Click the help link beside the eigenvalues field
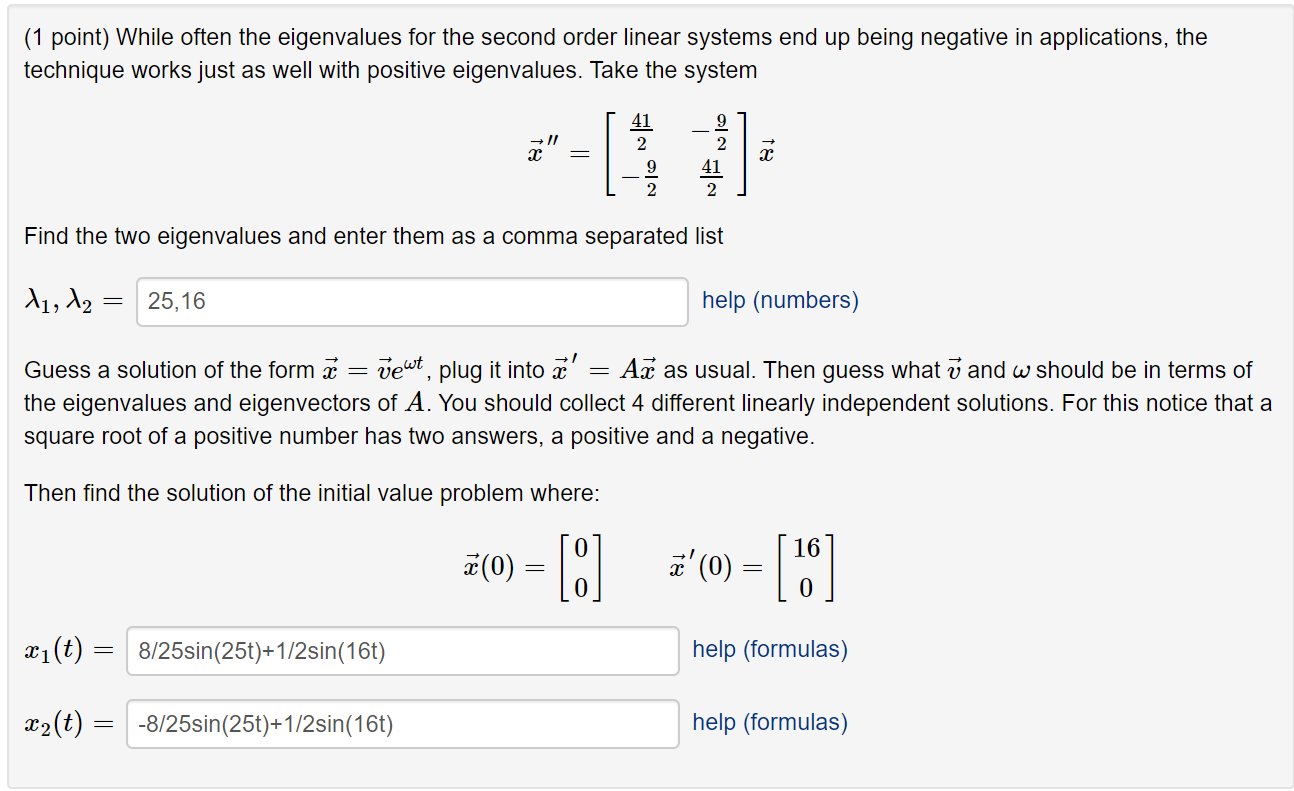The height and width of the screenshot is (791, 1294). tap(779, 301)
